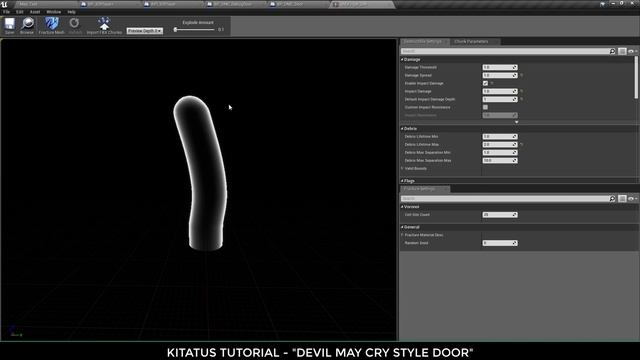Toggle Custom Impact Resistance checkbox
Screen dimensions: 640x360
485,107
